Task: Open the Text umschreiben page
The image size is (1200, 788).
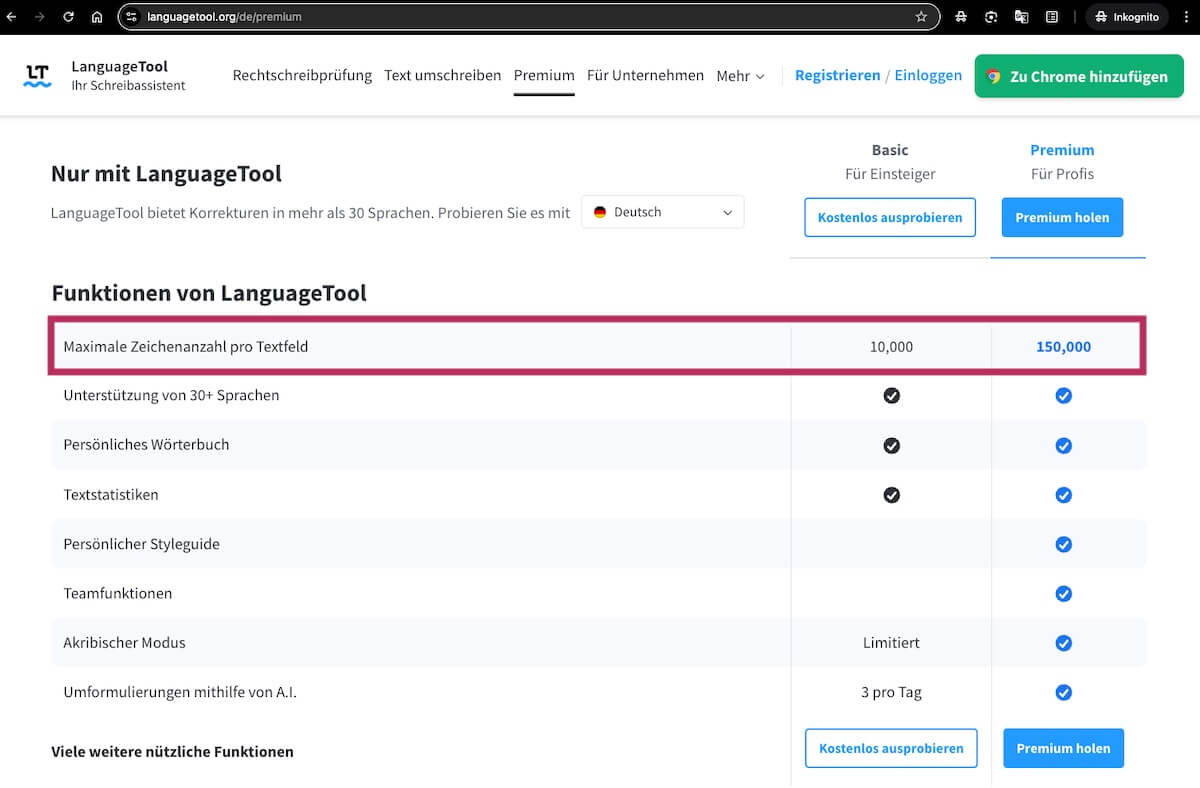Action: click(x=443, y=75)
